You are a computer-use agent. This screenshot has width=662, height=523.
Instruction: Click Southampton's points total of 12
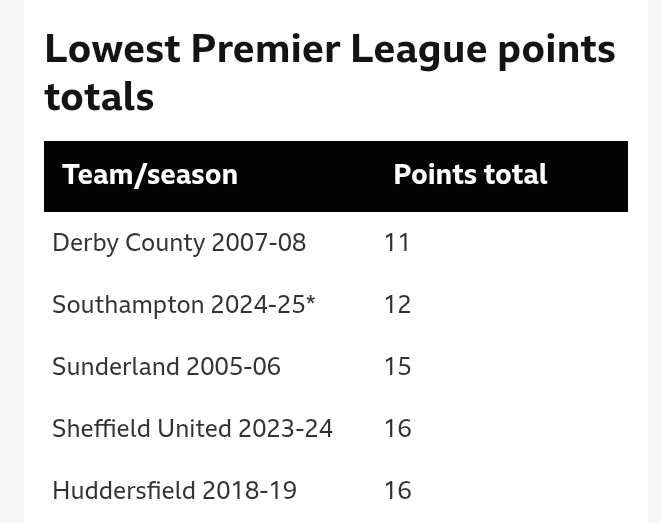397,305
